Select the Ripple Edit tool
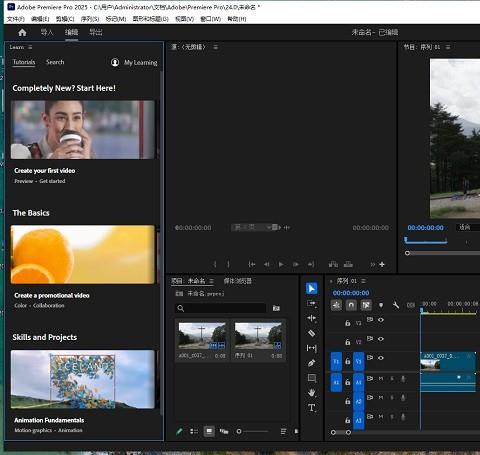This screenshot has height=455, width=480. coord(312,318)
